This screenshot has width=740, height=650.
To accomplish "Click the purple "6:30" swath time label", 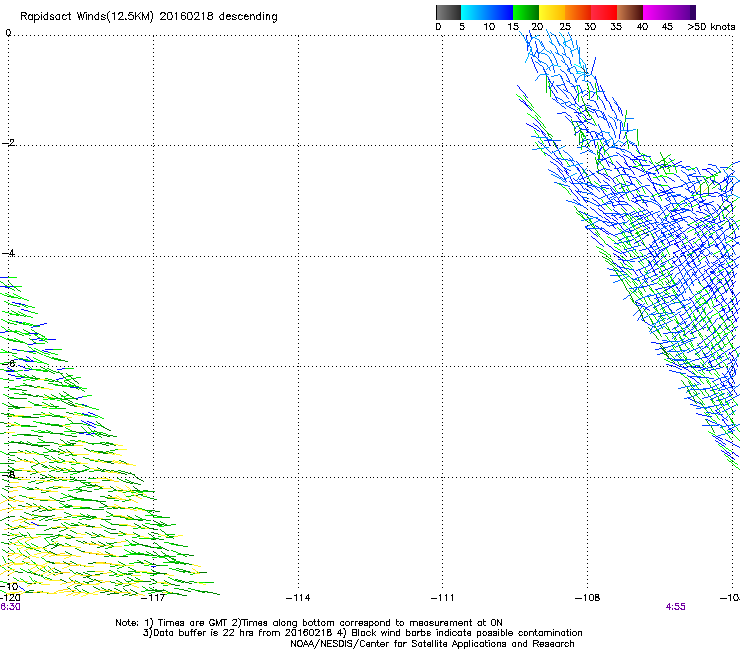I will click(10, 607).
